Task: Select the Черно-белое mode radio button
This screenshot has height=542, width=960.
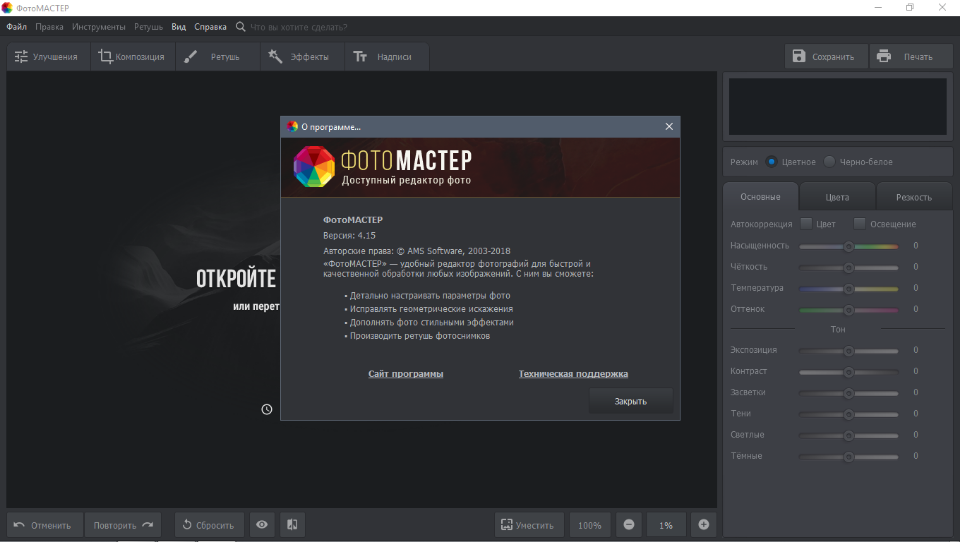Action: click(x=828, y=162)
